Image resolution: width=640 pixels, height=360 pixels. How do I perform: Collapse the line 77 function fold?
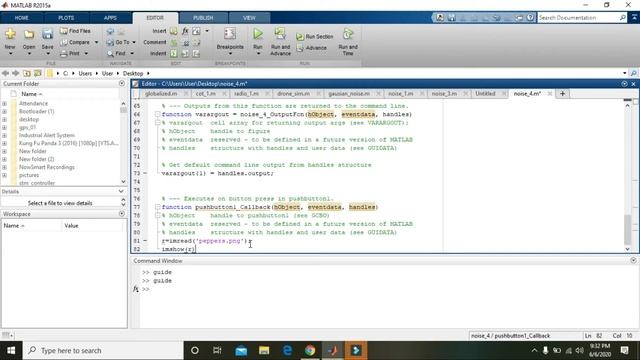pos(157,207)
